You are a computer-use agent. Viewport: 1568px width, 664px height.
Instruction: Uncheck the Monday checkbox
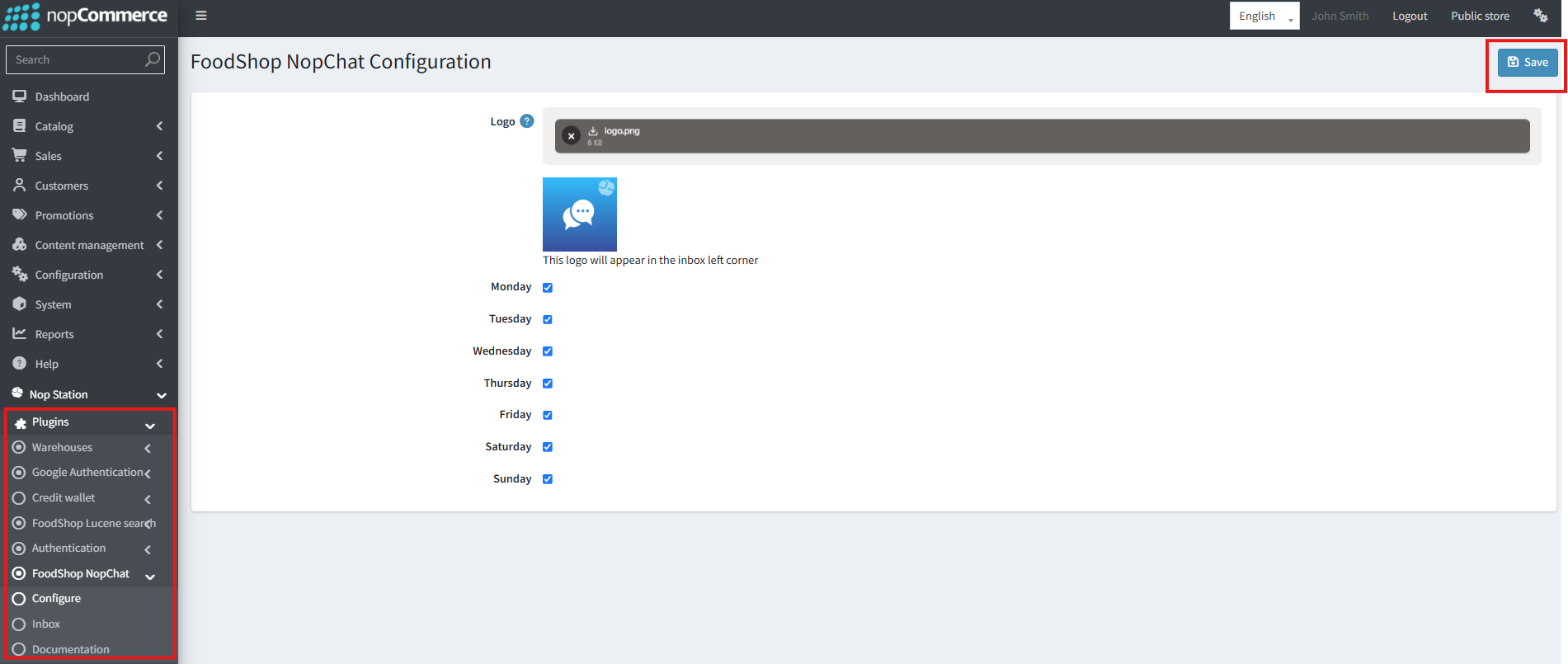click(x=548, y=288)
